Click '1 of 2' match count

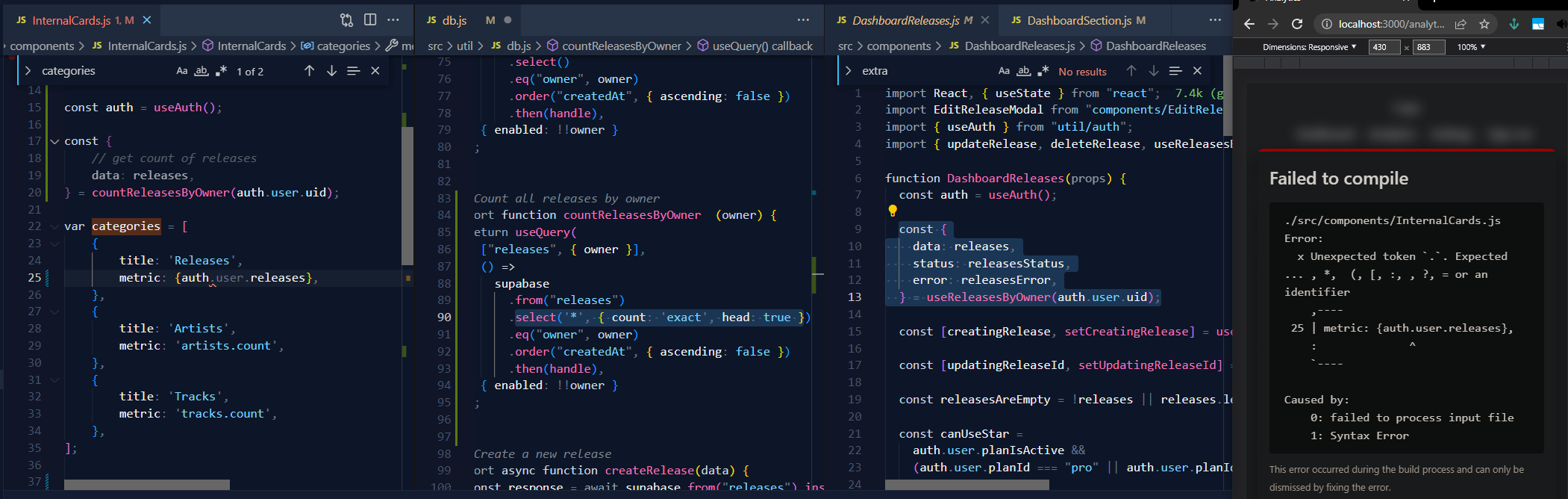[x=250, y=72]
